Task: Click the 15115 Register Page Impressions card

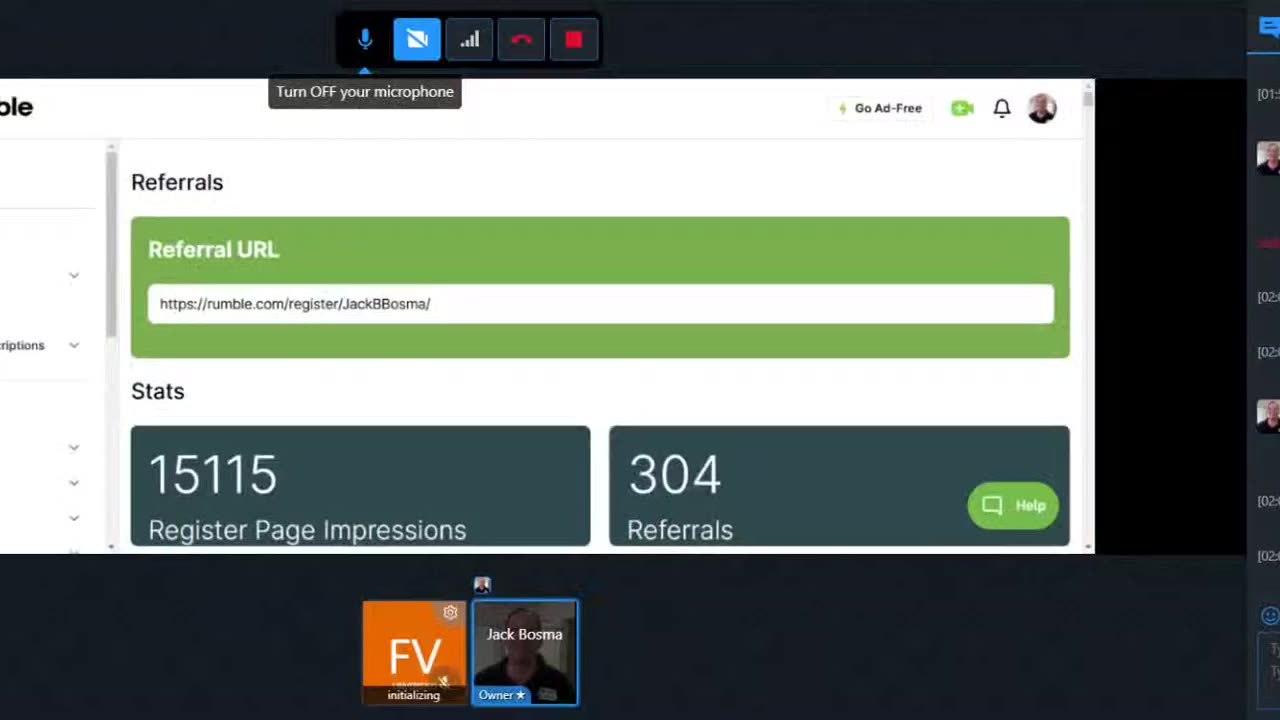Action: 360,486
